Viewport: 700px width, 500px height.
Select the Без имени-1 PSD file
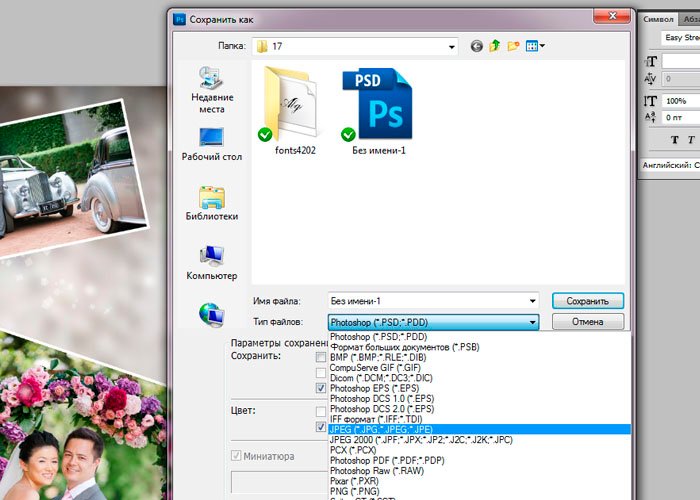pyautogui.click(x=377, y=110)
